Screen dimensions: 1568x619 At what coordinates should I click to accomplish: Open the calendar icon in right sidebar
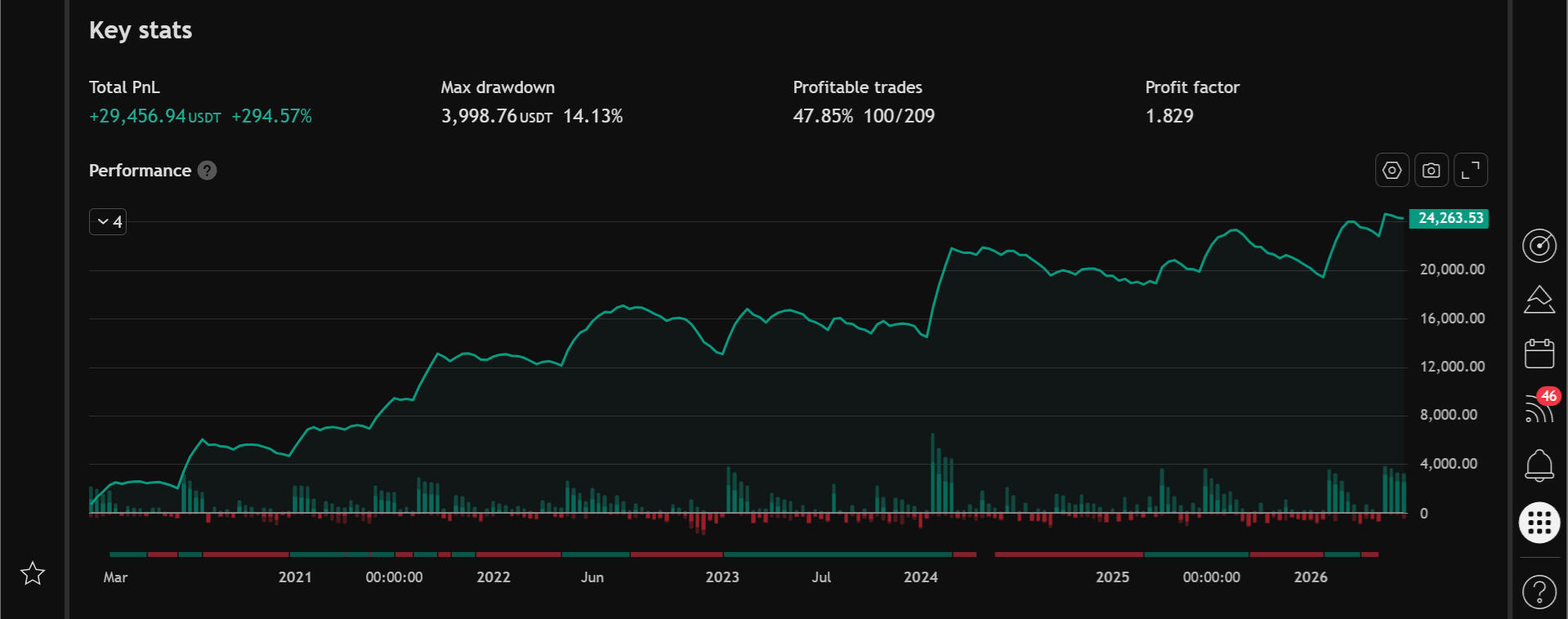(x=1539, y=354)
